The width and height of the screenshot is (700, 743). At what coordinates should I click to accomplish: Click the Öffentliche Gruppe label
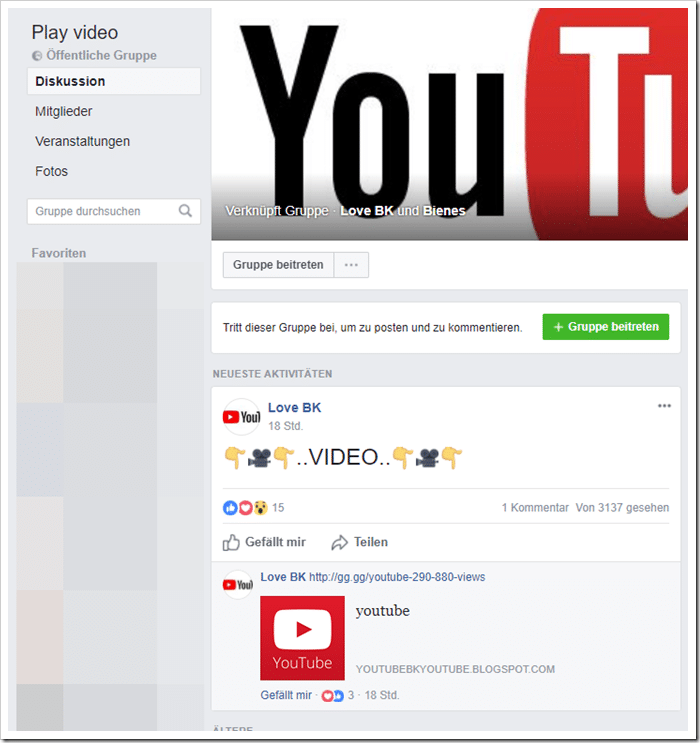[x=101, y=55]
